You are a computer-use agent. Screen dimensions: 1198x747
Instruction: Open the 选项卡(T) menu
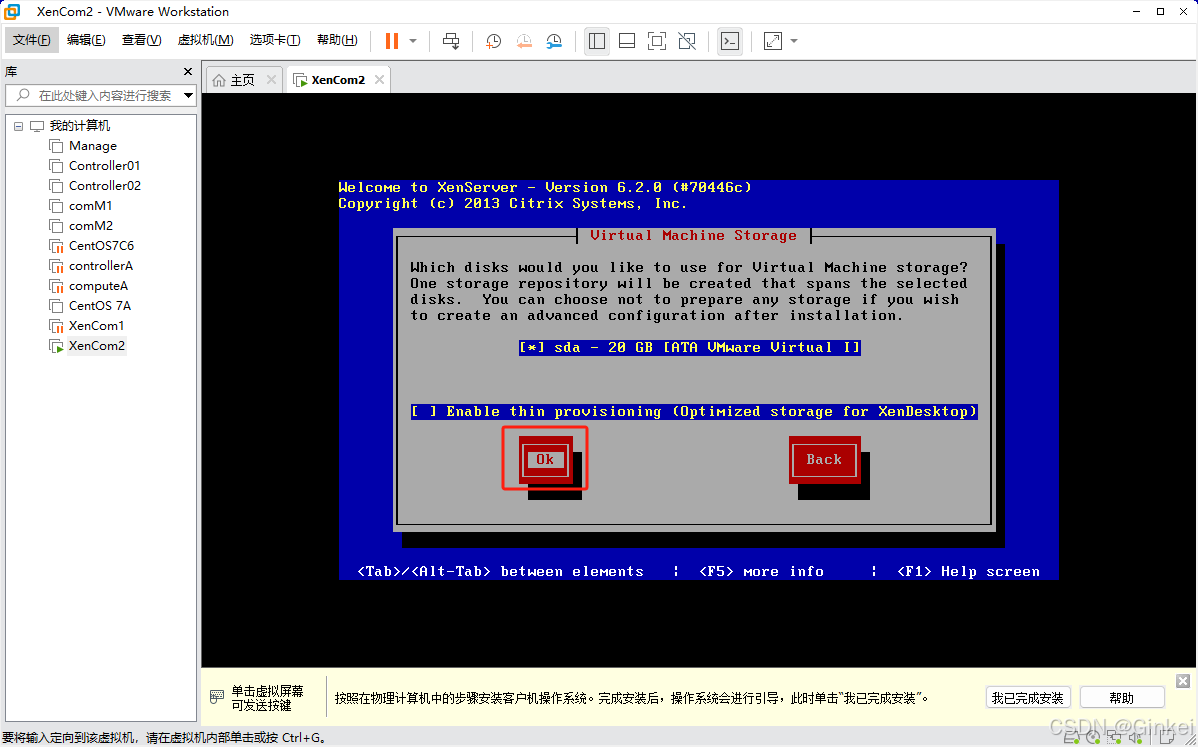pos(275,40)
